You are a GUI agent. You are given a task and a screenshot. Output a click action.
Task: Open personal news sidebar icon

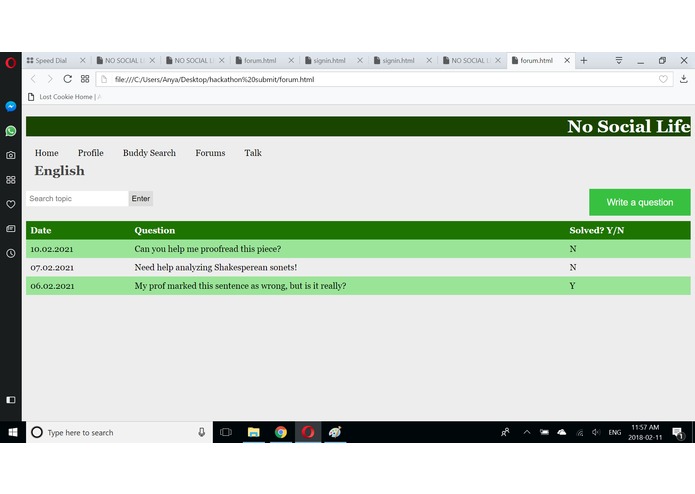[x=11, y=229]
